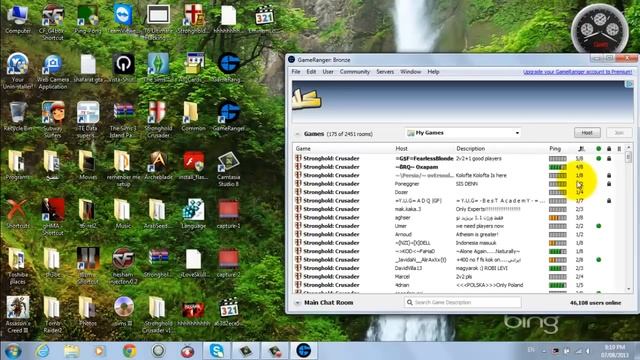Open the Archeblade desktop shortcut
This screenshot has width=640, height=360.
[158, 166]
